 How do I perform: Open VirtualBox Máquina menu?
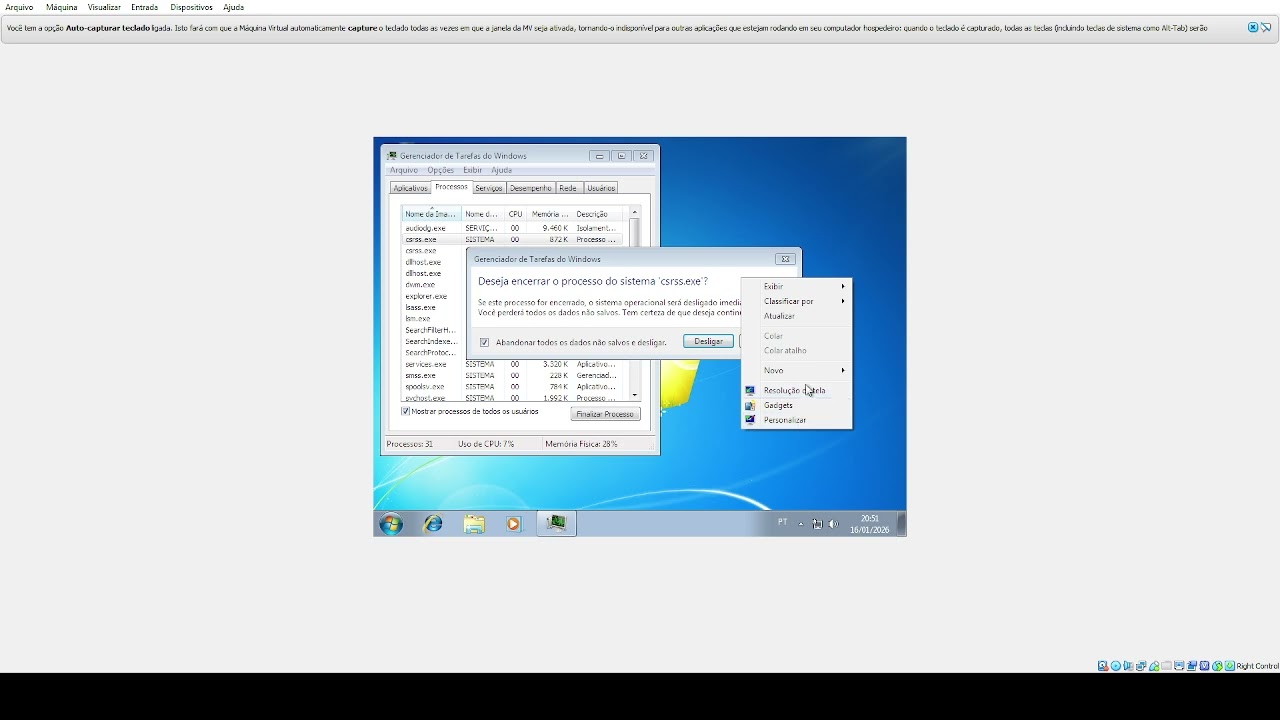(x=62, y=7)
